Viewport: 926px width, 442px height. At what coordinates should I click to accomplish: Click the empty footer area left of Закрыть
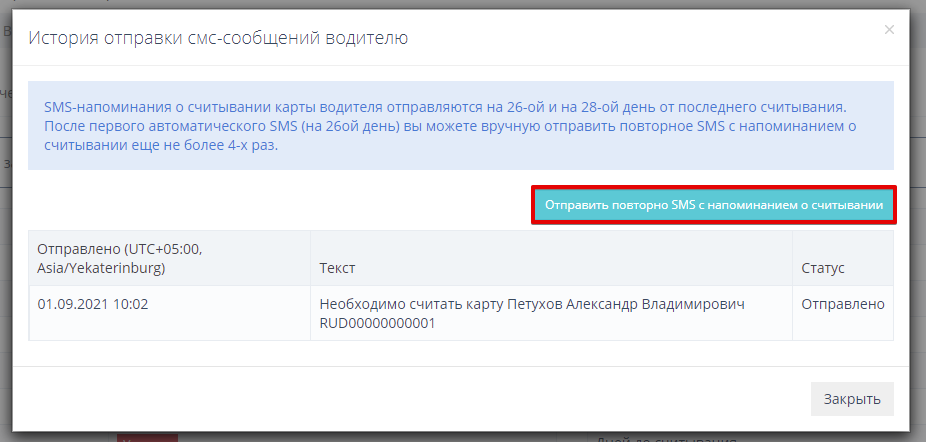[x=400, y=399]
